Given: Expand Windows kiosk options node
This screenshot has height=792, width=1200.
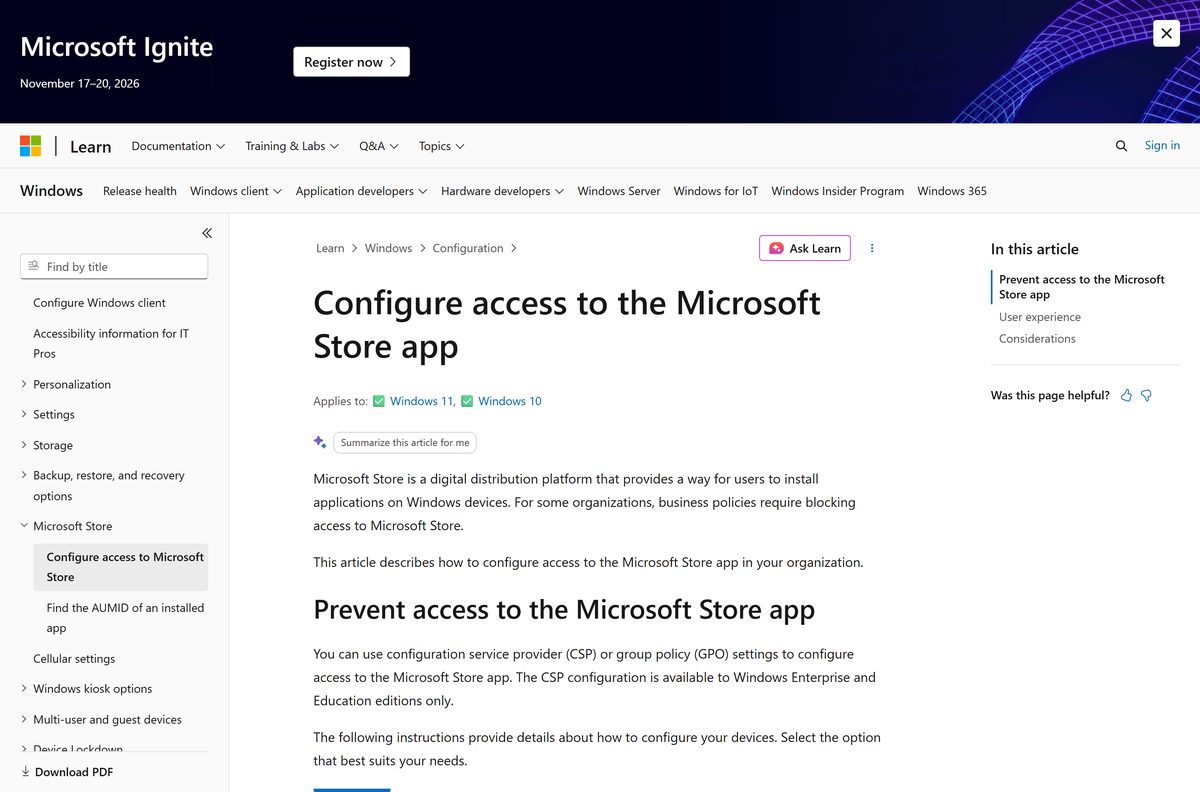Looking at the screenshot, I should point(93,689).
